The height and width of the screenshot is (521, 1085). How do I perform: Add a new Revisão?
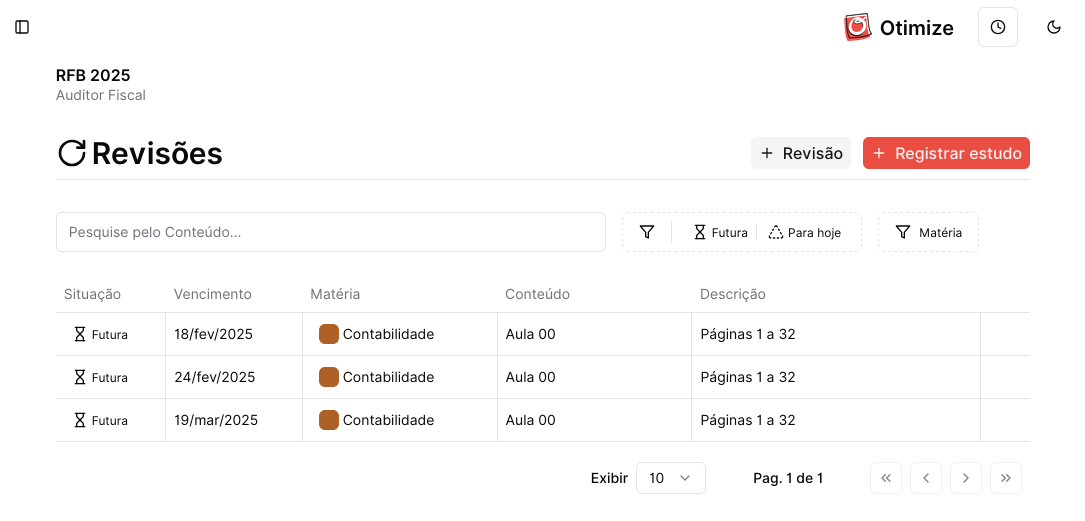801,153
